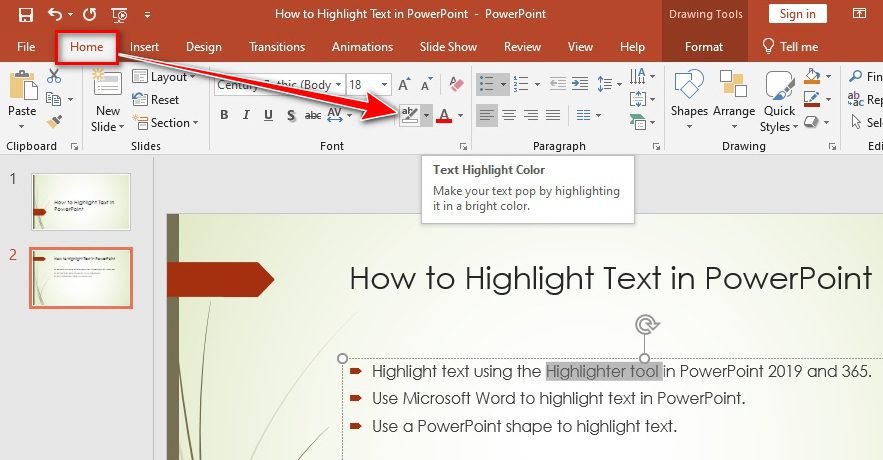883x460 pixels.
Task: Click the Cut scissors icon
Action: 54,75
